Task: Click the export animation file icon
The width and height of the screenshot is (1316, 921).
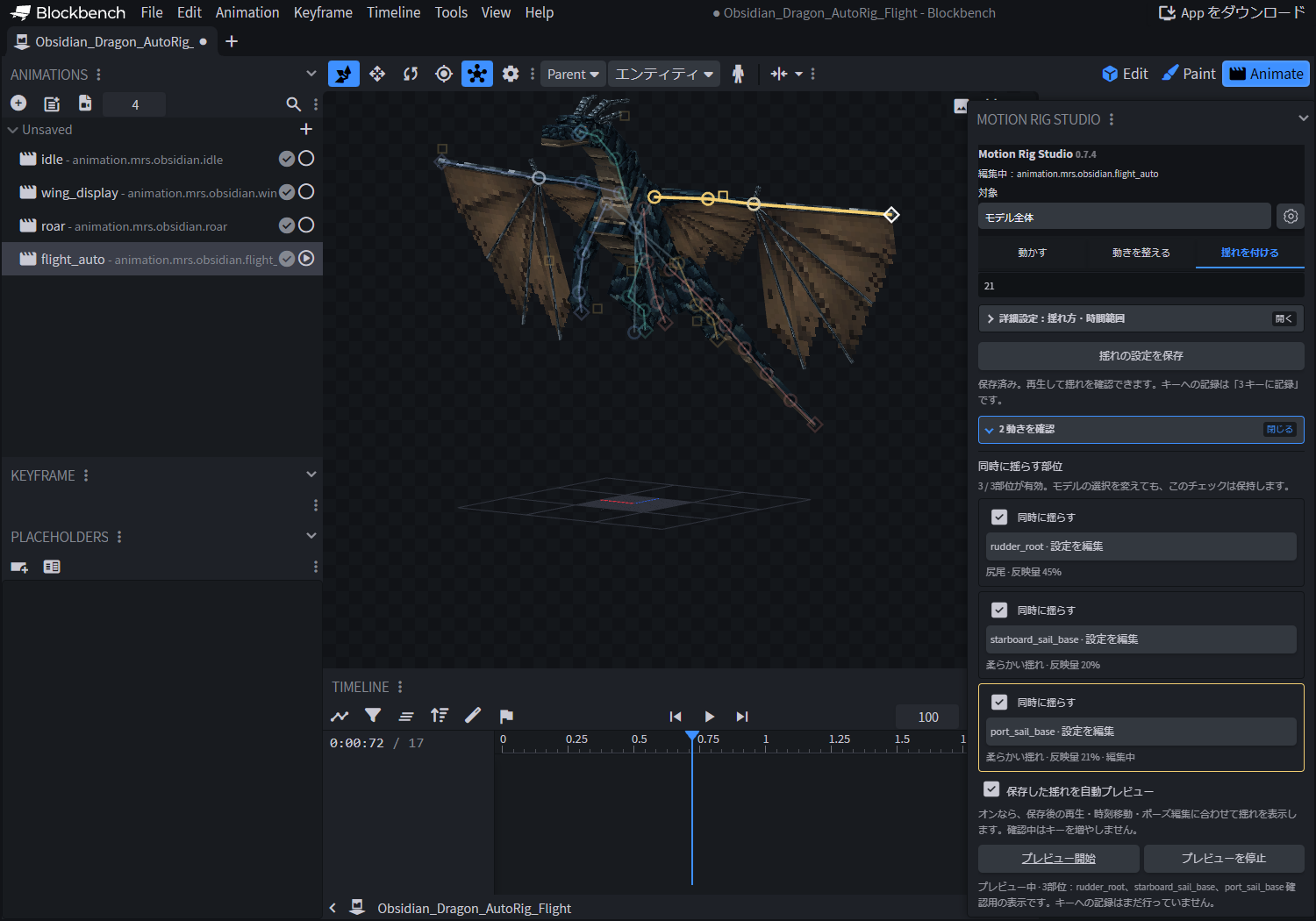Action: [85, 104]
